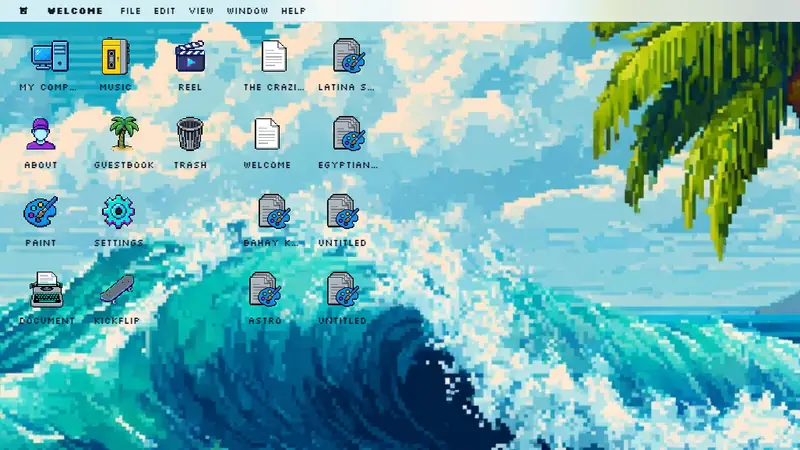Open the My Computer desktop icon
Screen dimensions: 800x450
pyautogui.click(x=48, y=57)
